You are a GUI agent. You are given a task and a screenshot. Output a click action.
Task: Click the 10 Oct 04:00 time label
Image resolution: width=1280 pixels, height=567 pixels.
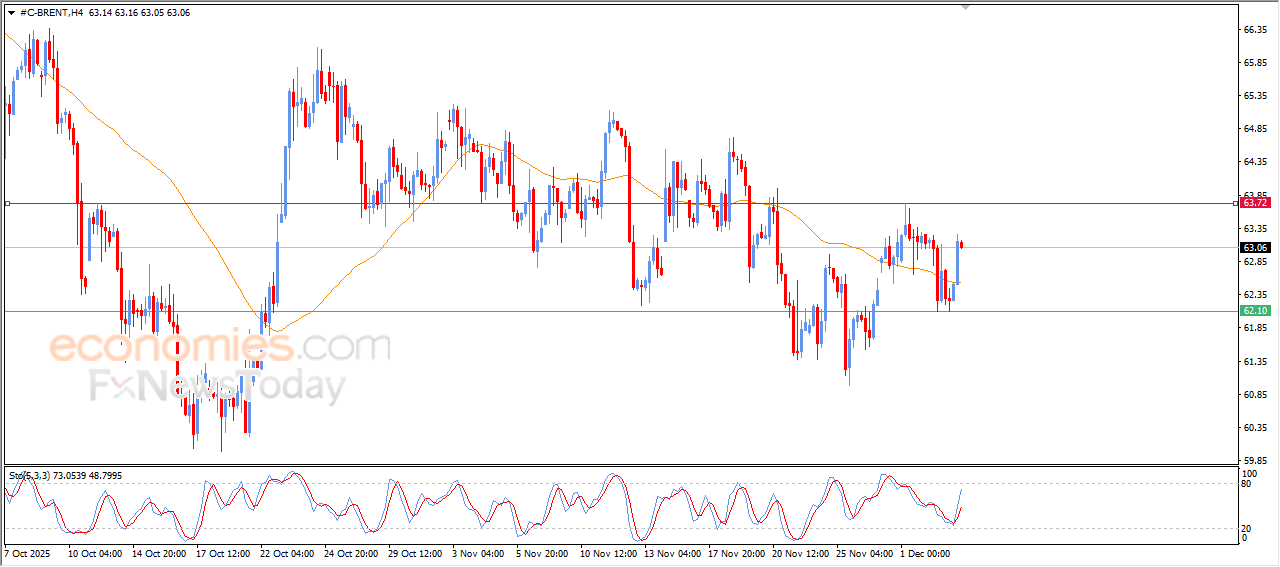95,552
